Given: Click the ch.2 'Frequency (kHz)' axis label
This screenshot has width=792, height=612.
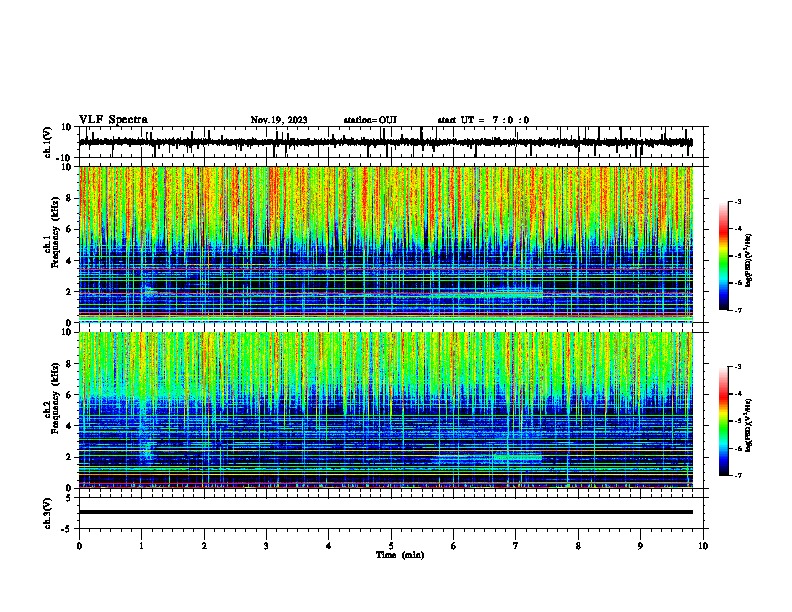Looking at the screenshot, I should click(x=55, y=398).
